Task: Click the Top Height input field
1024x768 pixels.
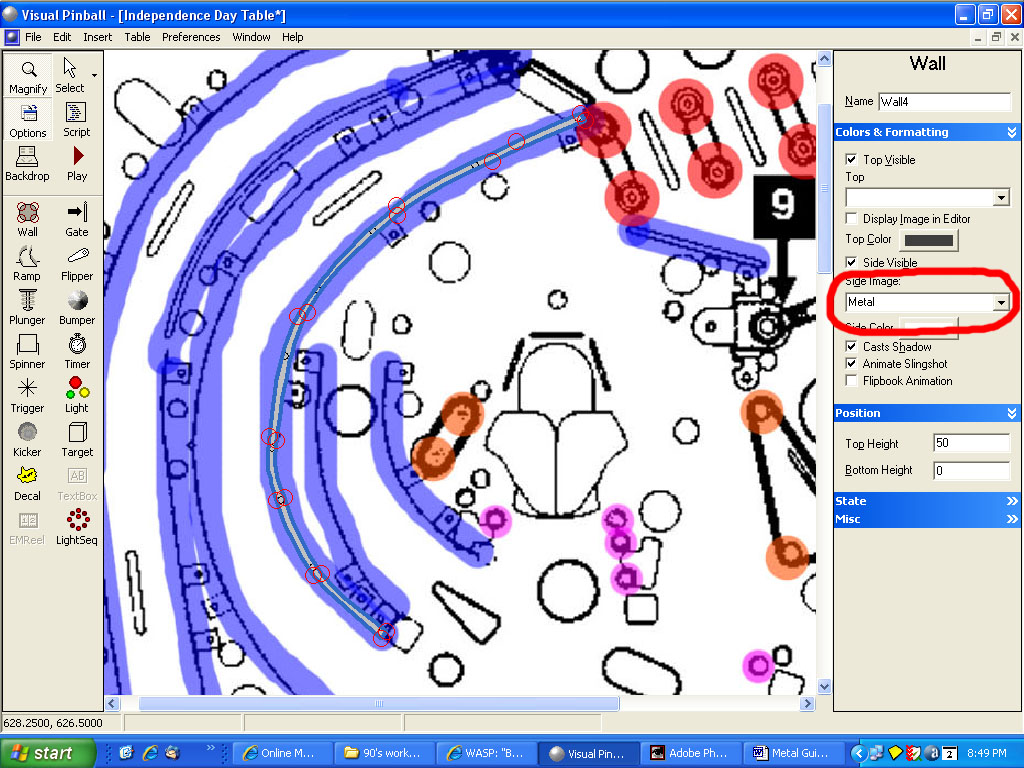Action: coord(970,443)
